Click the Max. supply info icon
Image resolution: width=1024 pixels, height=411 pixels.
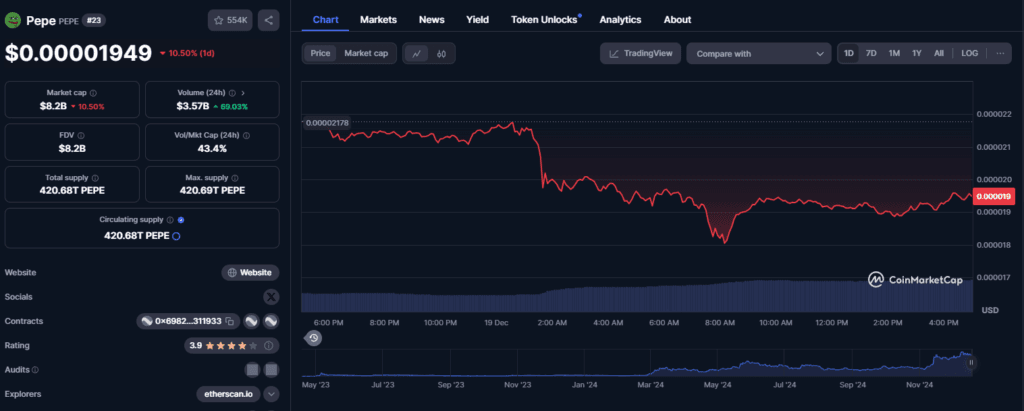[x=235, y=178]
